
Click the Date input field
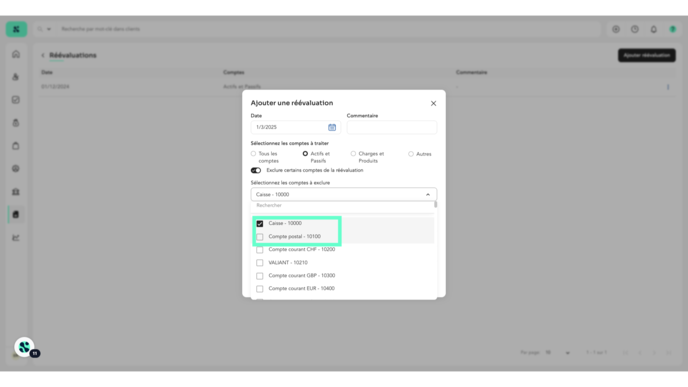[295, 127]
